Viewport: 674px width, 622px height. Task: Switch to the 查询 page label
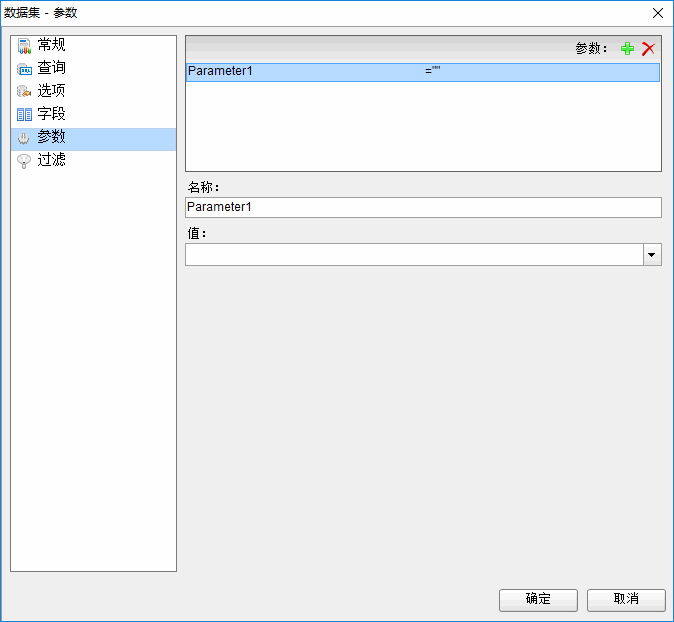pos(52,68)
